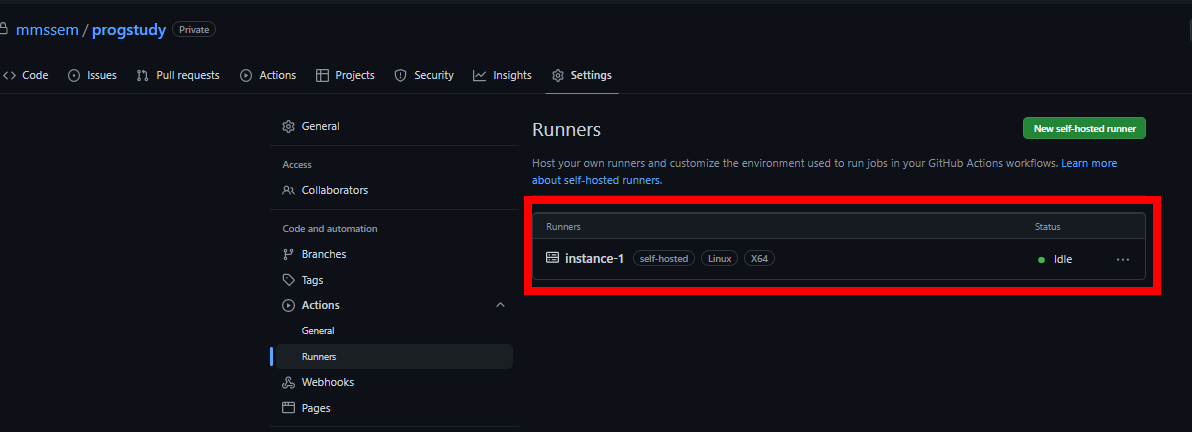Image resolution: width=1192 pixels, height=432 pixels.
Task: Click the Insights graph icon
Action: 479,75
